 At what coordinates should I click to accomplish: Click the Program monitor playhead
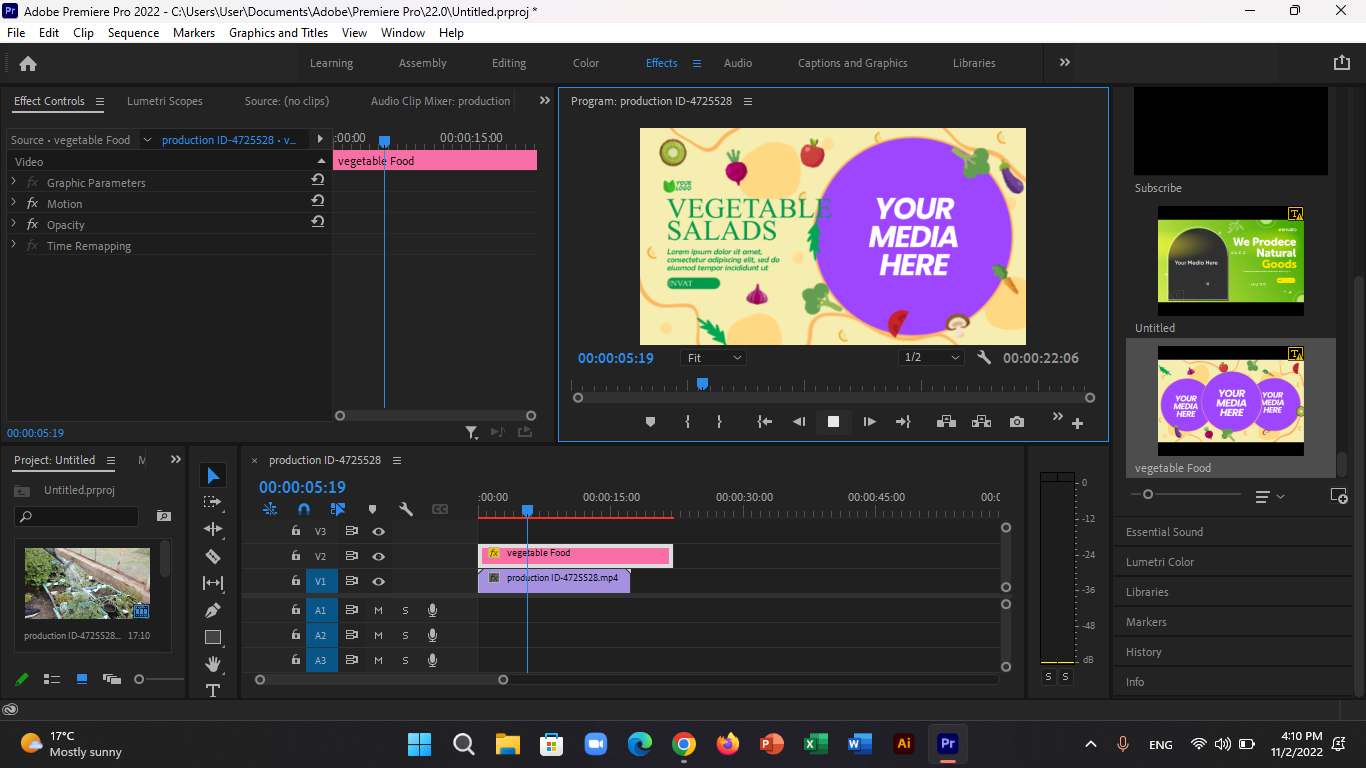coord(702,383)
